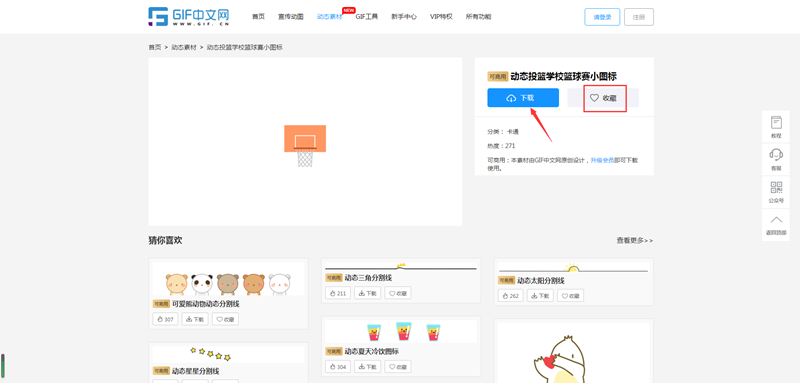800x383 pixels.
Task: Open the 动态太阳分割线 sun line thumbnail
Action: point(573,267)
